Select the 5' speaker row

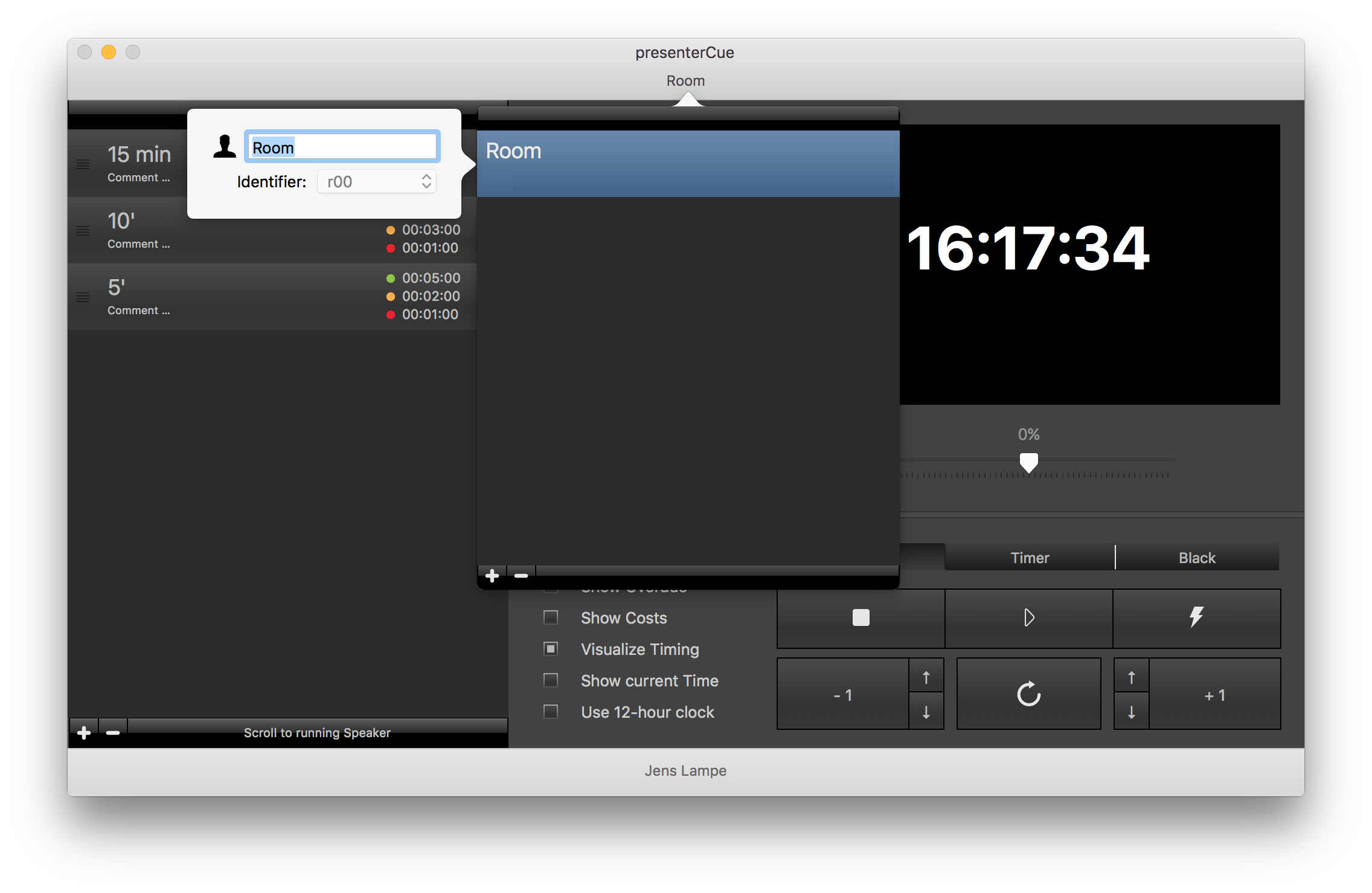pyautogui.click(x=272, y=297)
